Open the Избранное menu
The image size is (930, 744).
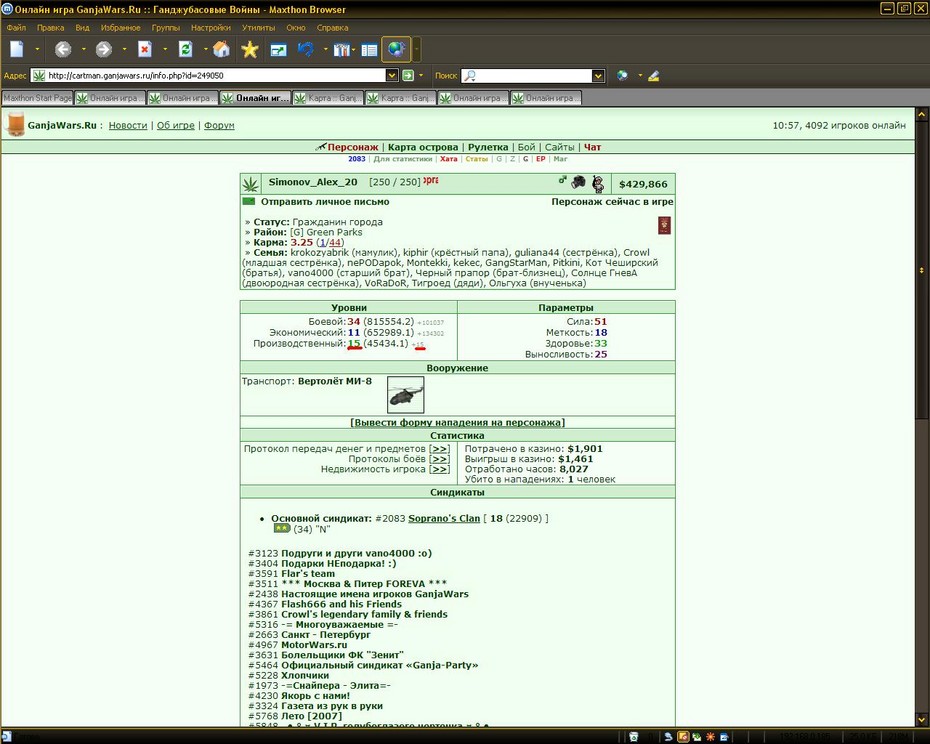pos(120,28)
